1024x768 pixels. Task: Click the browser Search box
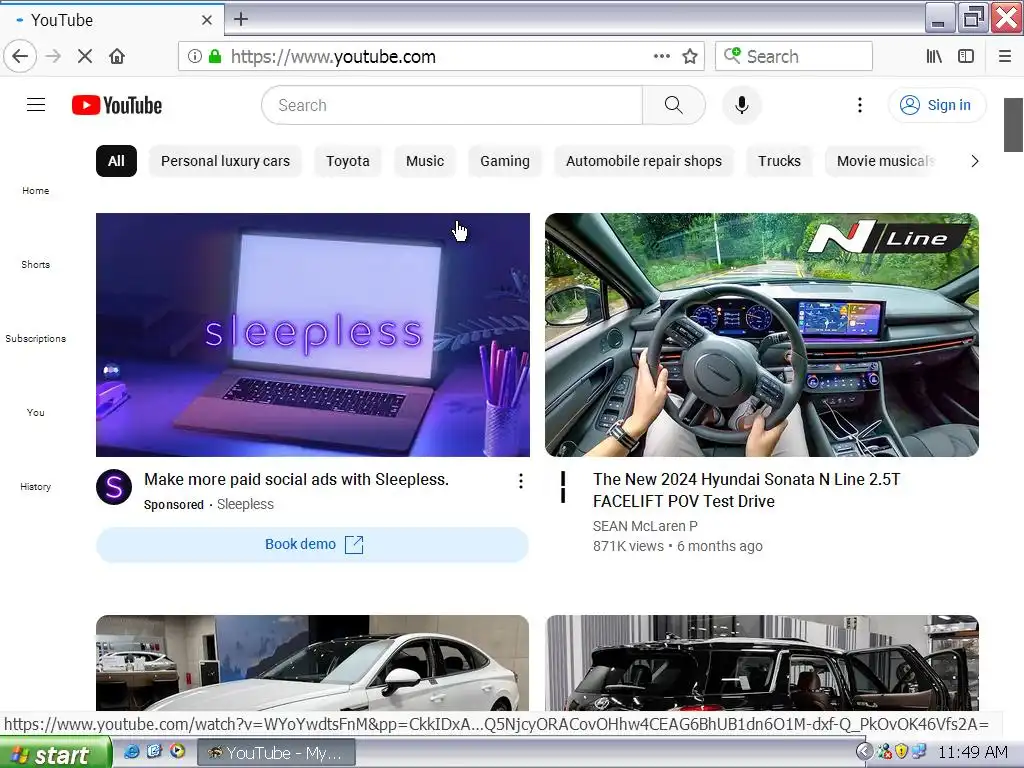(x=793, y=56)
